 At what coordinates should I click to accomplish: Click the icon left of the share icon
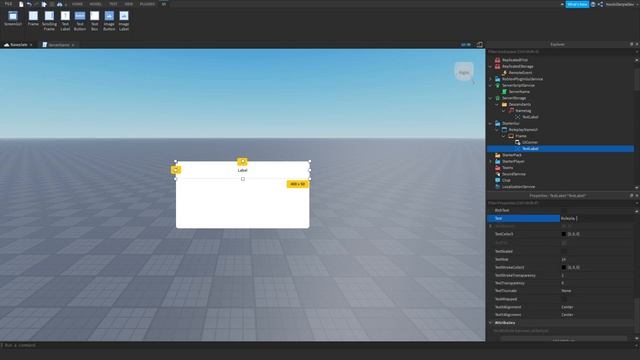[593, 4]
